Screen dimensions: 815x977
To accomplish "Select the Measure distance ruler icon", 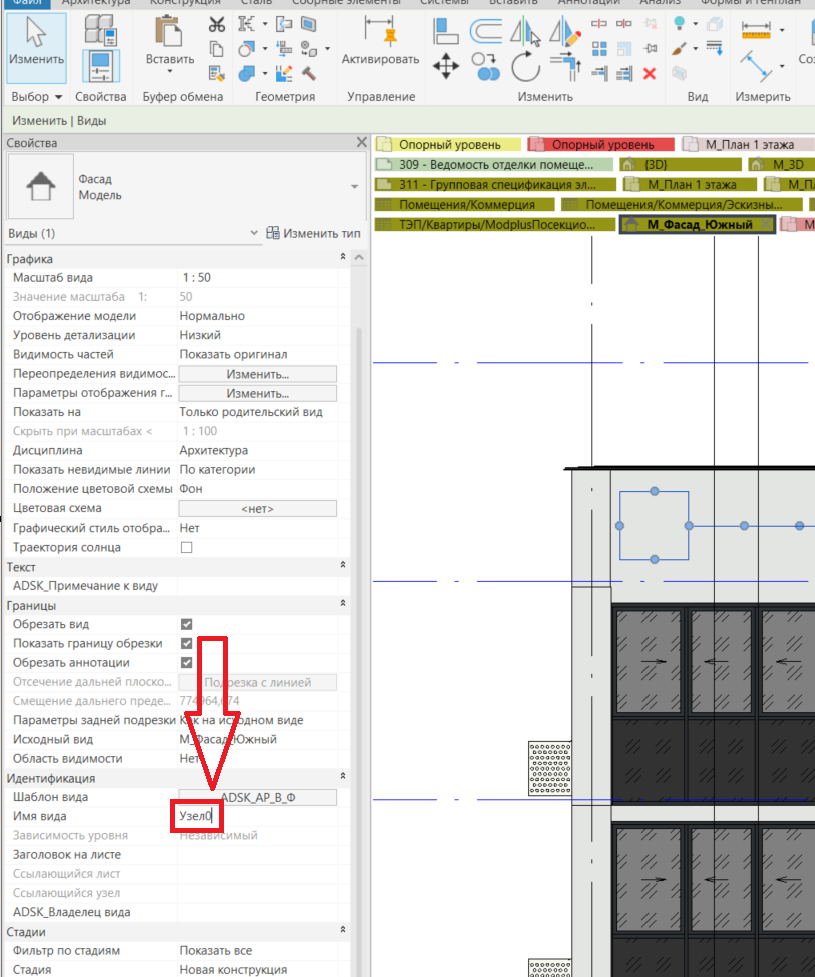I will click(756, 29).
